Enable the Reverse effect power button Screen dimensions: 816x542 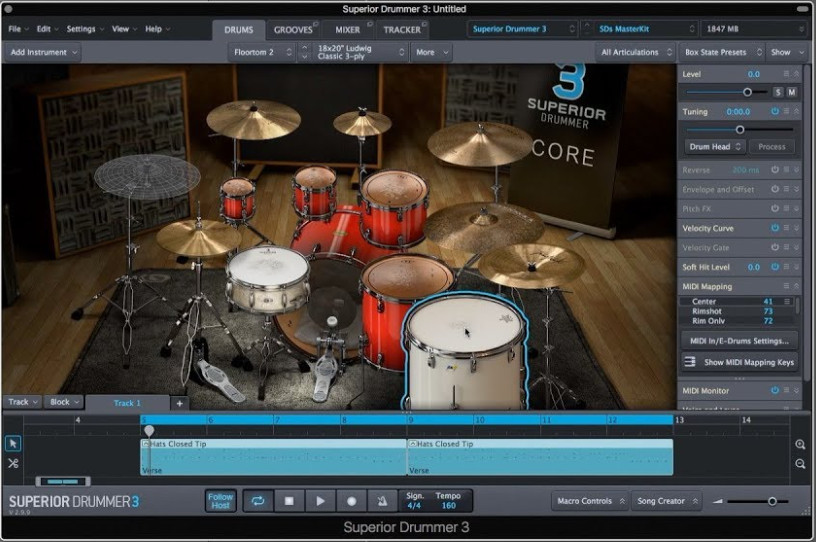pyautogui.click(x=775, y=170)
